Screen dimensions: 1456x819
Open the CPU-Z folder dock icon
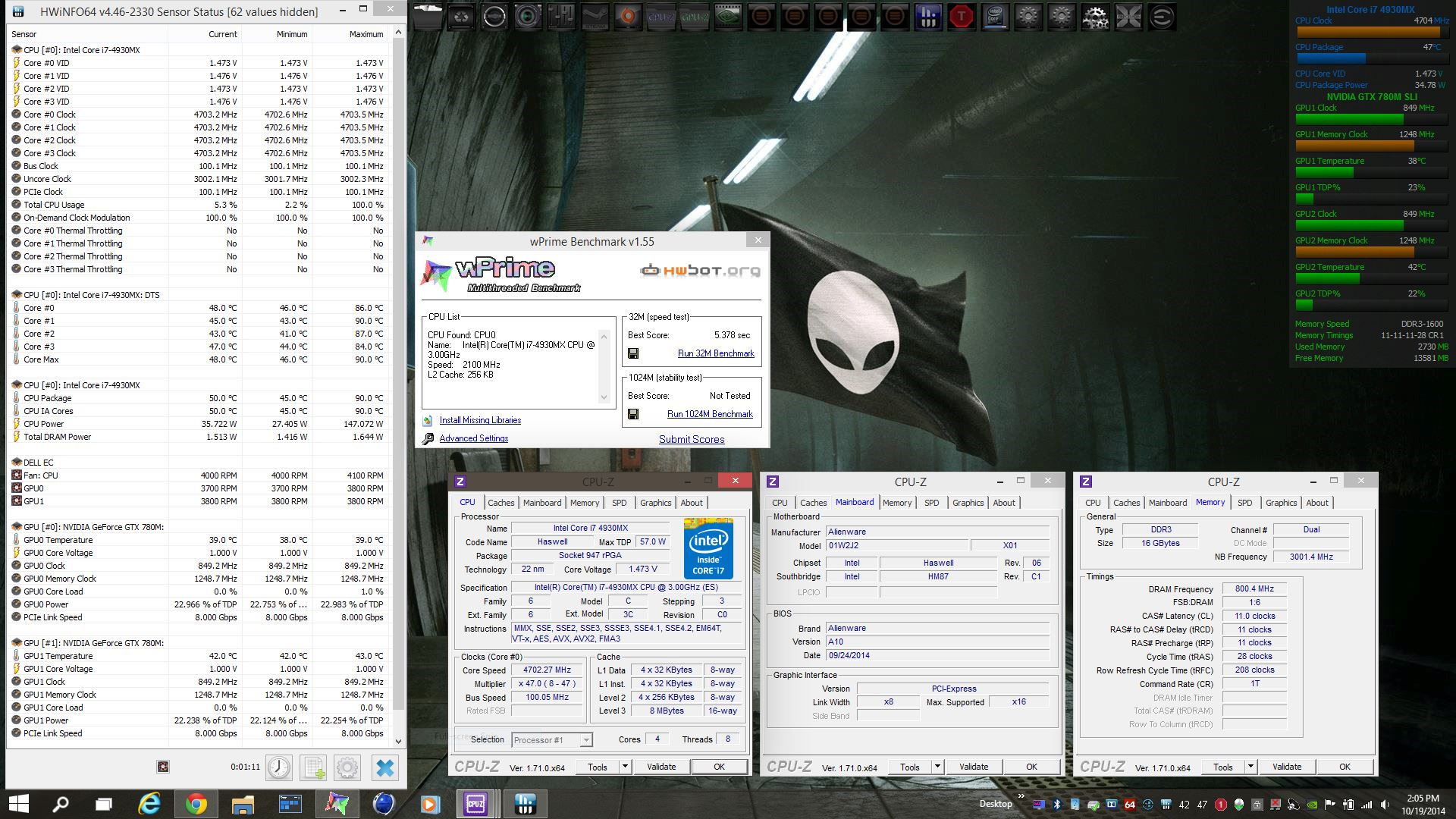click(661, 17)
